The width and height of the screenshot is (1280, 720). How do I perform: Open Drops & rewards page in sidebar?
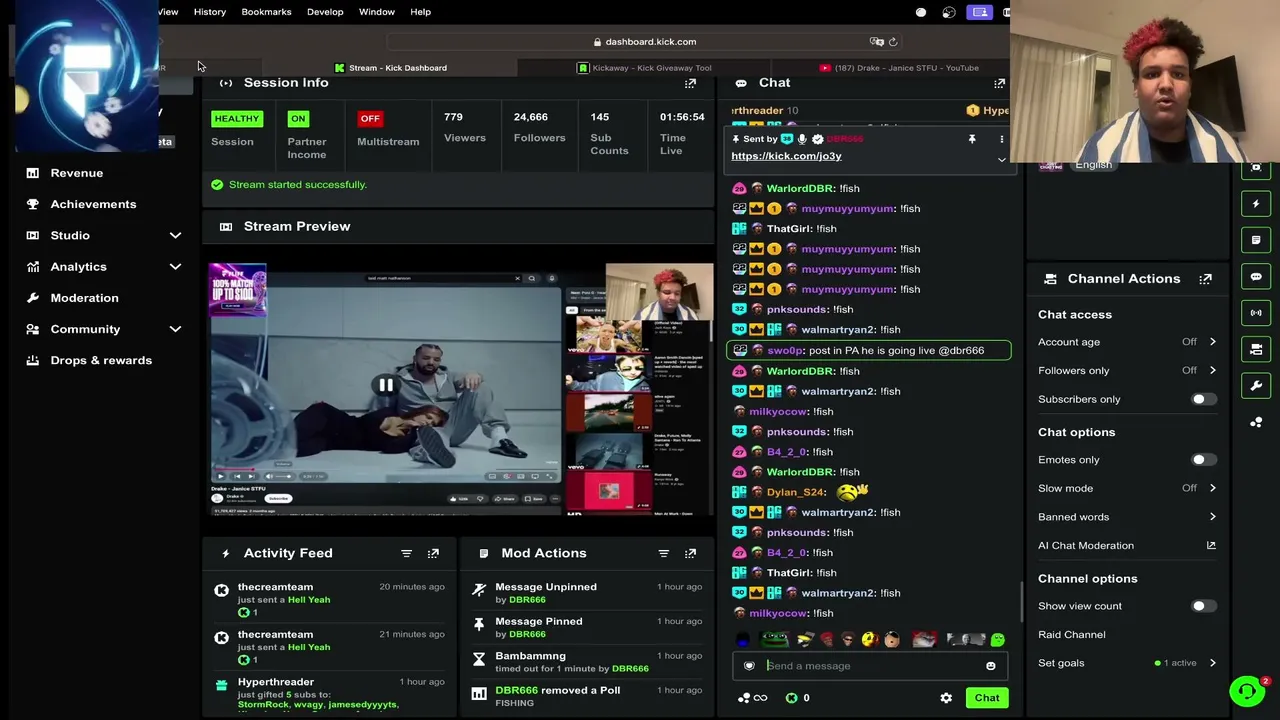[101, 360]
